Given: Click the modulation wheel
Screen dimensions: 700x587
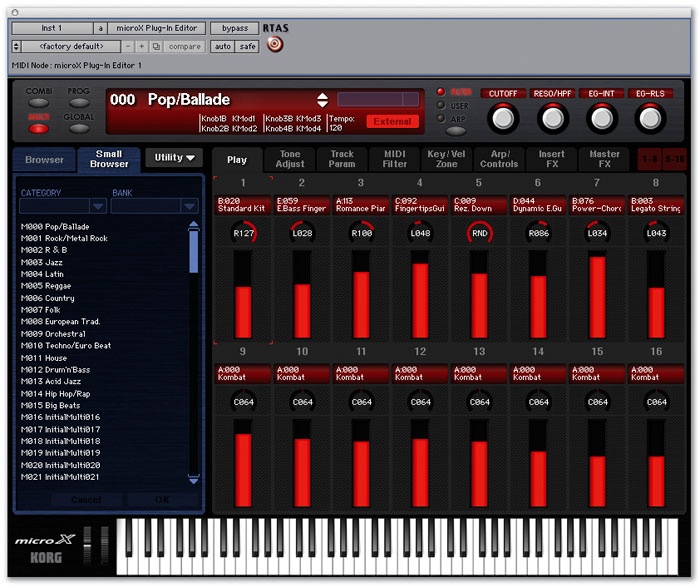Looking at the screenshot, I should click(104, 545).
